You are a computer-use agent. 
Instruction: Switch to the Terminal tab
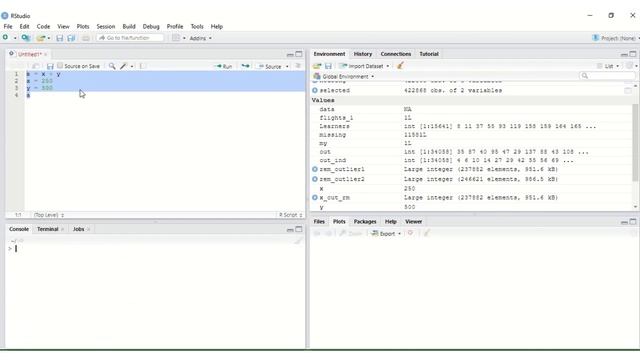click(x=48, y=229)
